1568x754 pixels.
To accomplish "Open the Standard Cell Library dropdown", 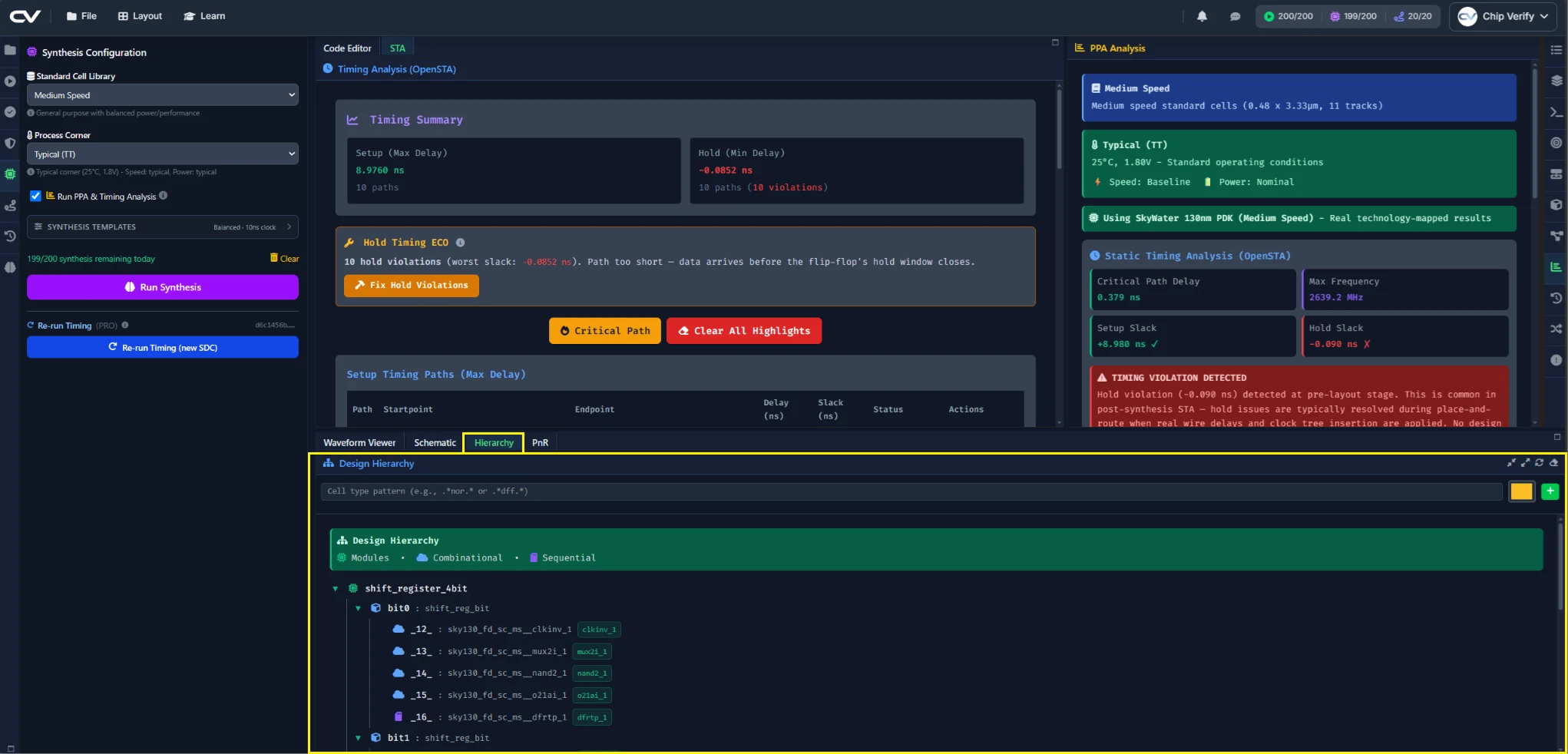I will tap(163, 95).
